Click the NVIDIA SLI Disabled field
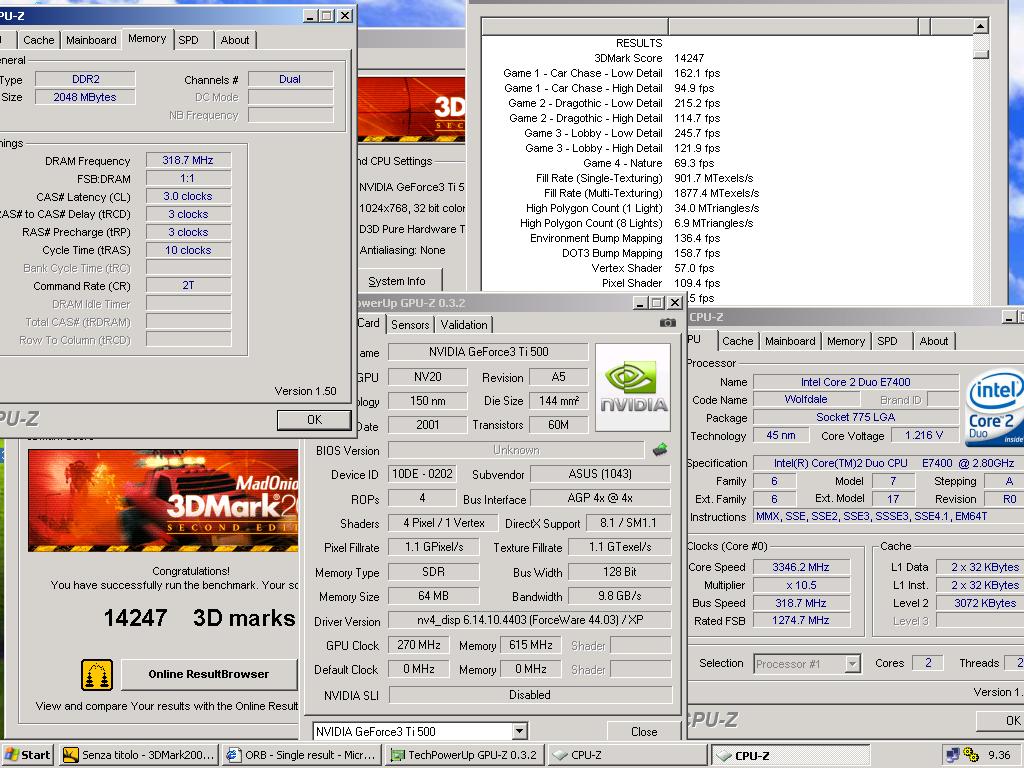1024x768 pixels. (x=530, y=695)
